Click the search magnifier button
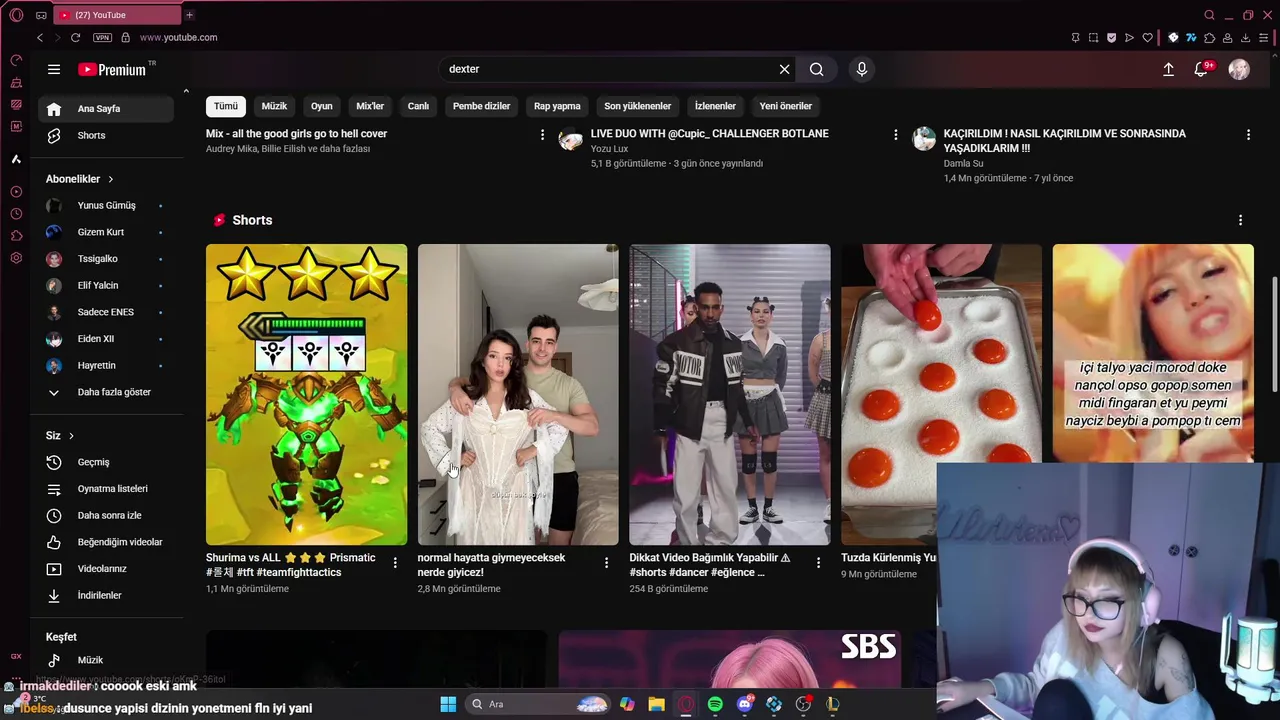 pos(817,69)
